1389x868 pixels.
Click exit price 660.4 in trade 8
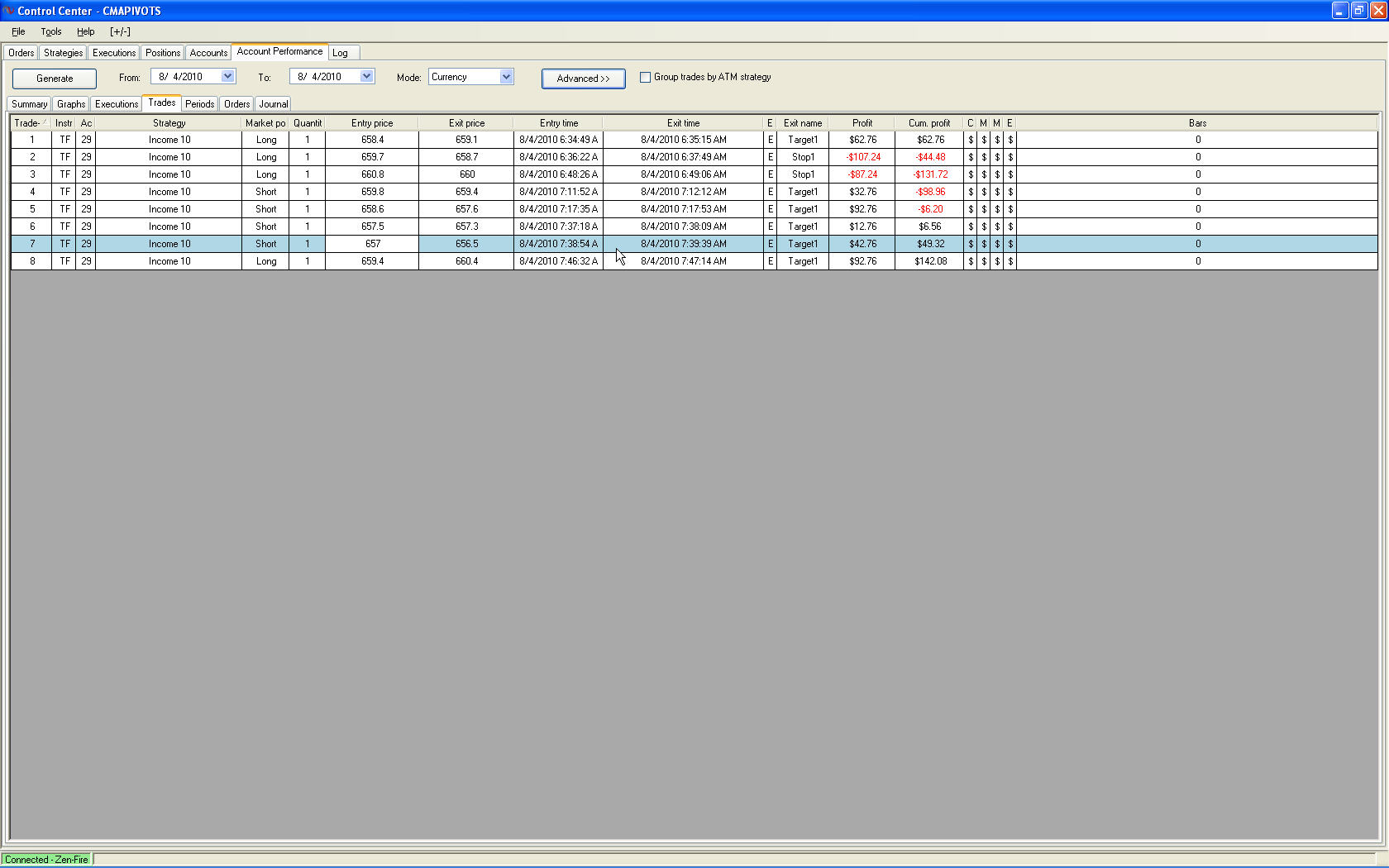(467, 261)
